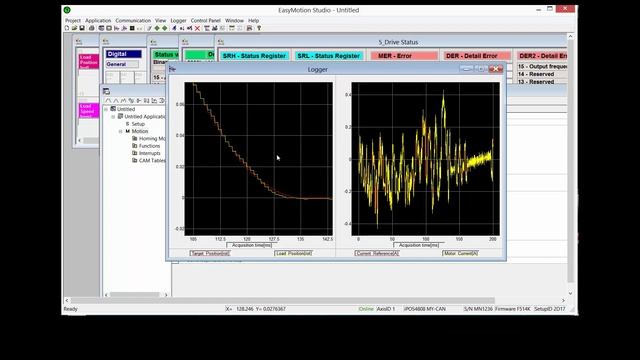The width and height of the screenshot is (640, 360).
Task: Click 'AxisID 1' in the status bar
Action: (x=386, y=309)
